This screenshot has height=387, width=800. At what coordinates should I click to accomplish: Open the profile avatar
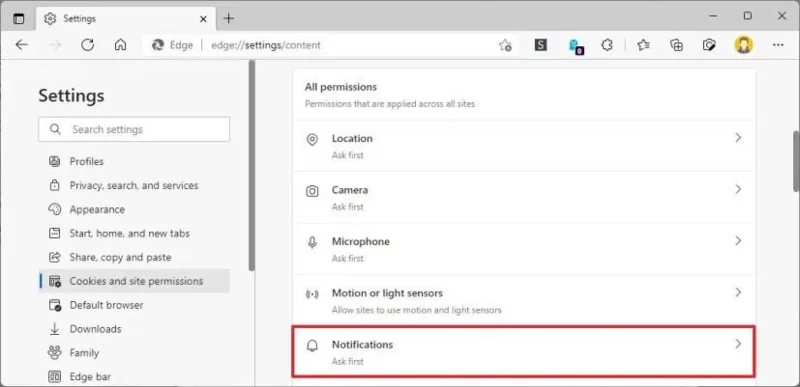tap(744, 45)
